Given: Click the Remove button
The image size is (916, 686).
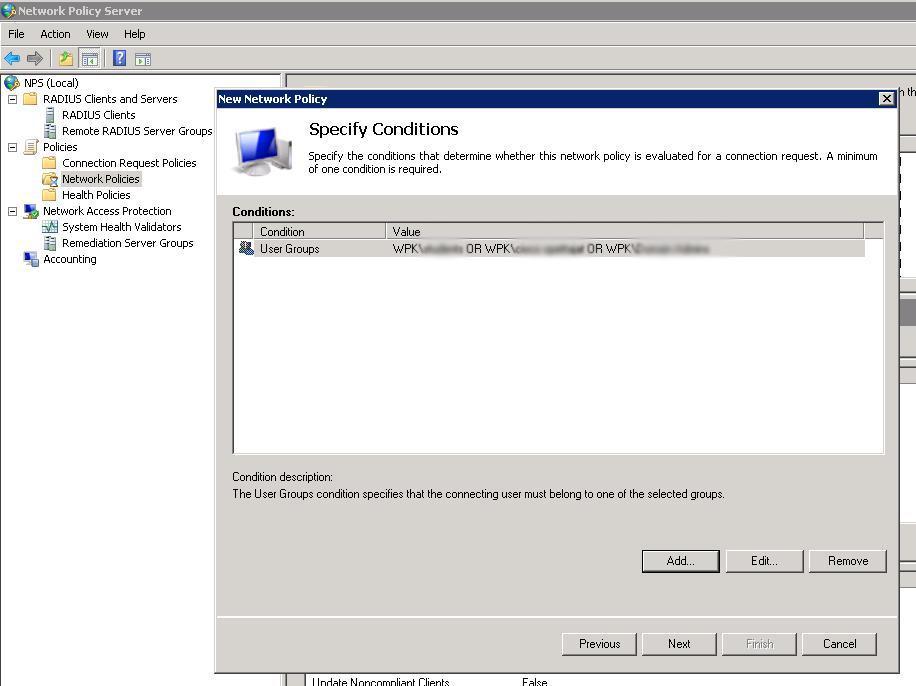Looking at the screenshot, I should pyautogui.click(x=848, y=561).
